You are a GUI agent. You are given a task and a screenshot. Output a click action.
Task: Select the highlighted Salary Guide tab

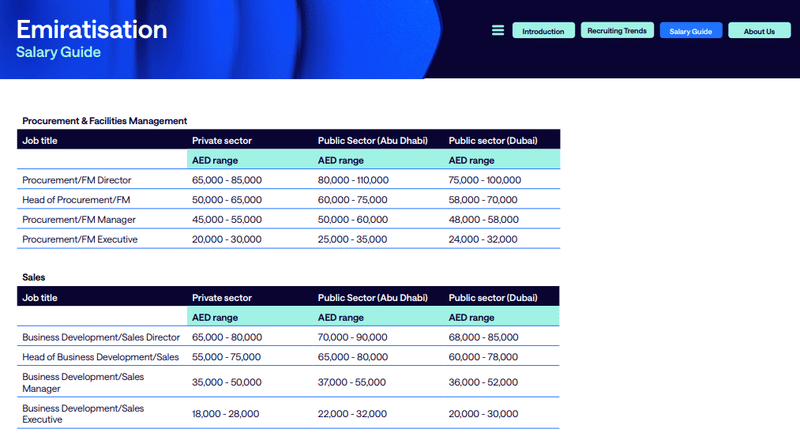click(x=691, y=31)
